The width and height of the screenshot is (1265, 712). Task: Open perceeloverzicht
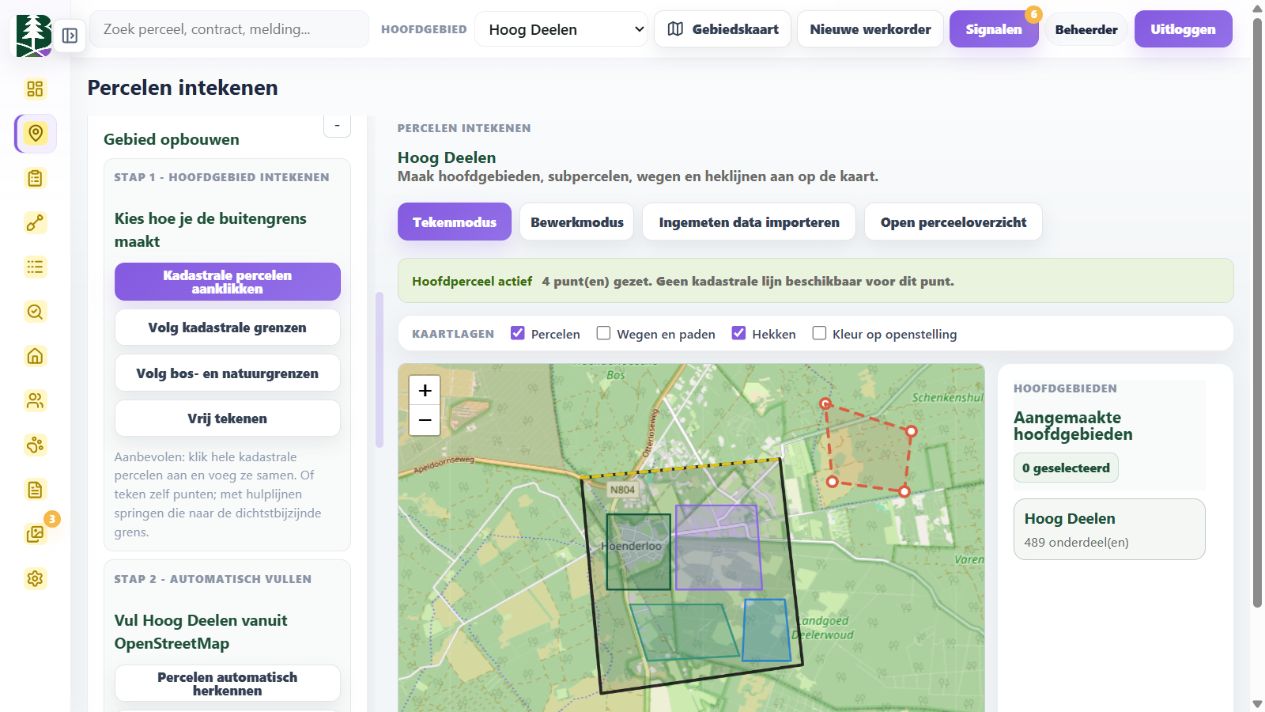click(953, 222)
